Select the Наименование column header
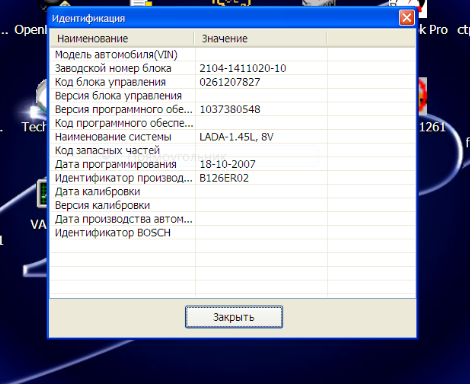Viewport: 470px width, 384px height. click(x=122, y=39)
